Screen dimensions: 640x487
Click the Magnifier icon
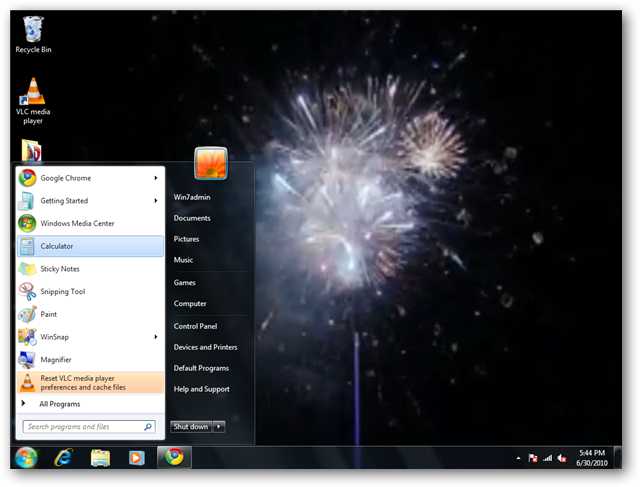point(27,360)
